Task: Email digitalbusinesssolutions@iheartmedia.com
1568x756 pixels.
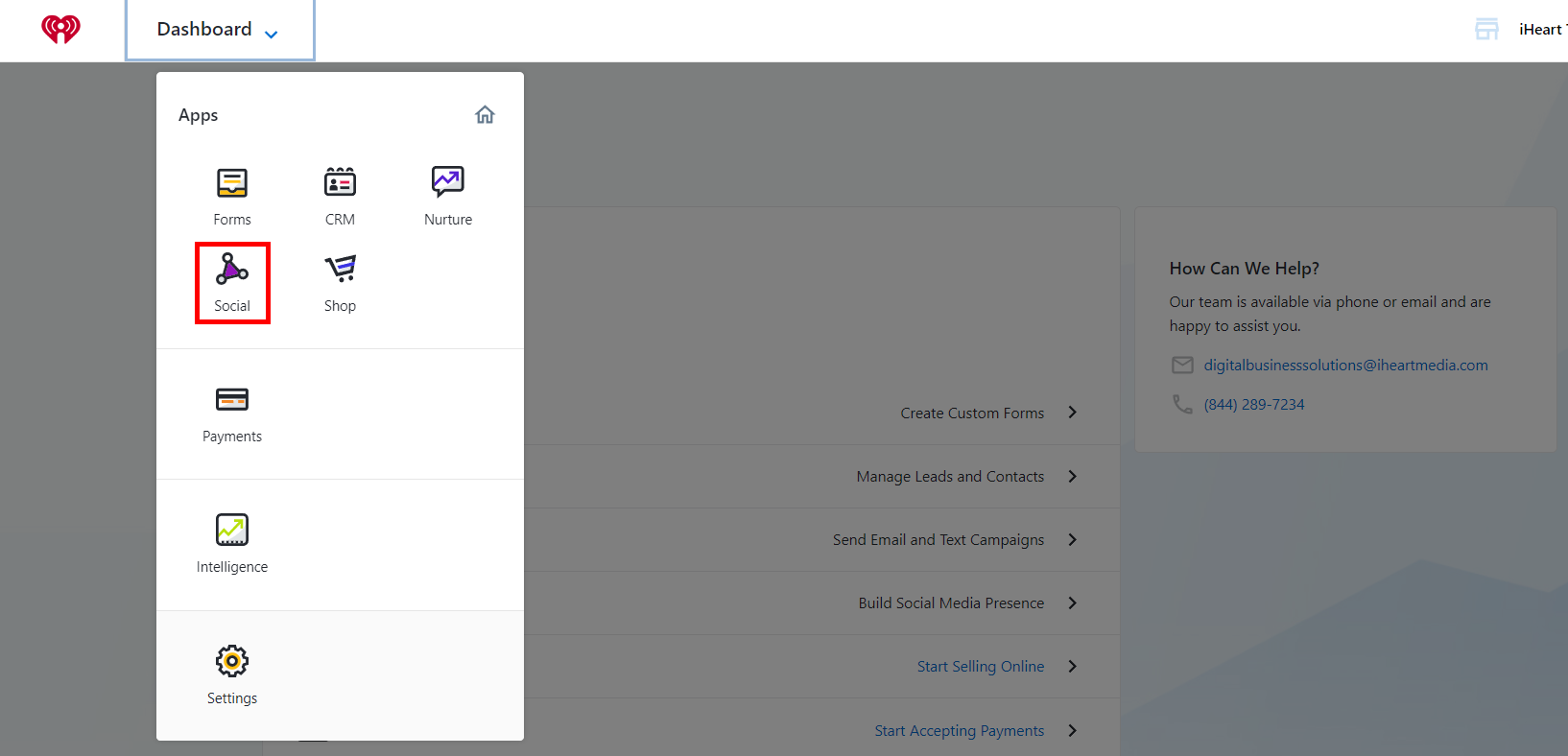Action: (x=1345, y=366)
